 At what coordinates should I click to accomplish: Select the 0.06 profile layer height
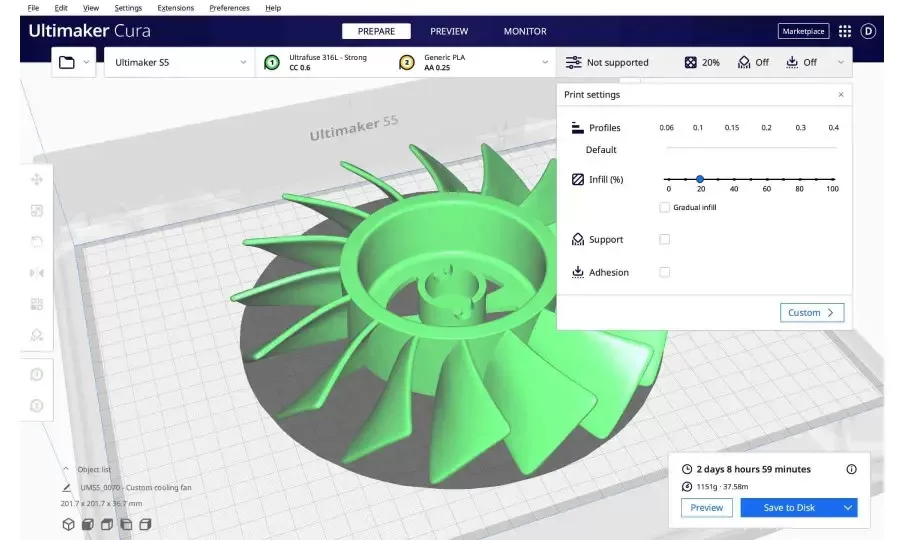pos(666,127)
